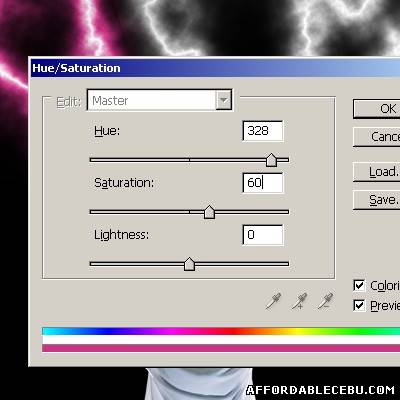This screenshot has width=400, height=400.
Task: Click the Hue slider handle
Action: pyautogui.click(x=271, y=160)
